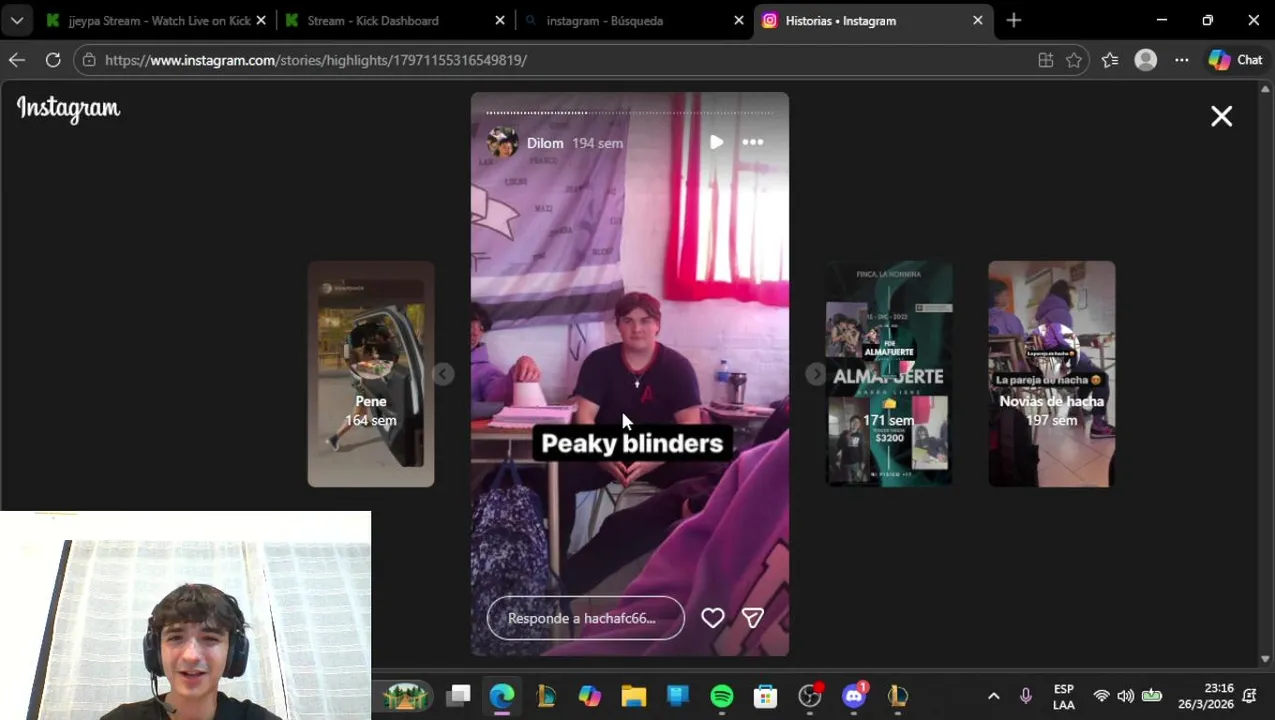Open Discord from the taskbar
The height and width of the screenshot is (720, 1275).
pos(854,695)
